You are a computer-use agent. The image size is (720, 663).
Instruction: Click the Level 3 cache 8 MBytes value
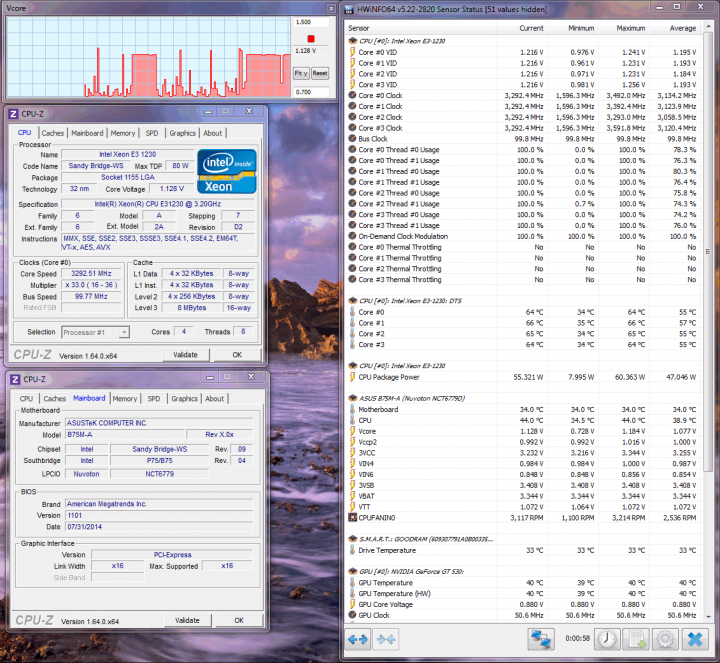[192, 308]
